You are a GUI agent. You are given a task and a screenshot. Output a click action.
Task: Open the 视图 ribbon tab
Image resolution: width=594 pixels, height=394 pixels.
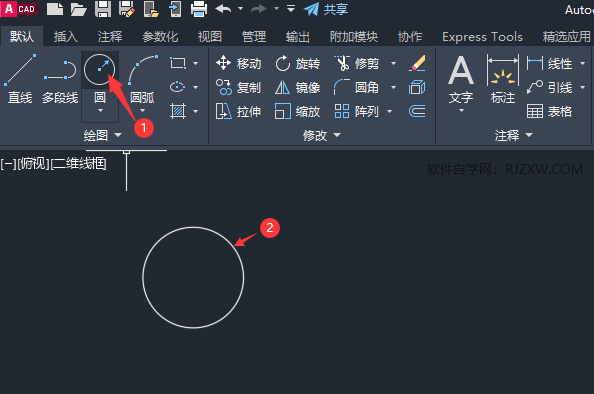(209, 37)
